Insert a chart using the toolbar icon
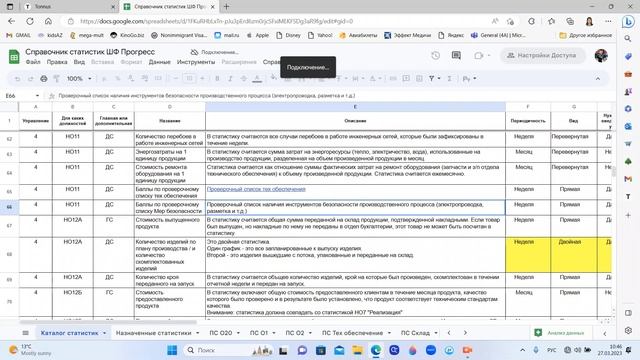The height and width of the screenshot is (360, 640). [x=419, y=78]
